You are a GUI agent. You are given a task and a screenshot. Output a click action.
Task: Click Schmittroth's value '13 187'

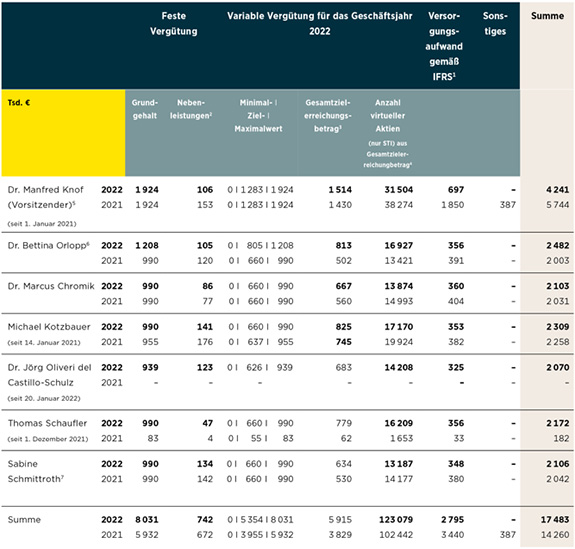399,464
